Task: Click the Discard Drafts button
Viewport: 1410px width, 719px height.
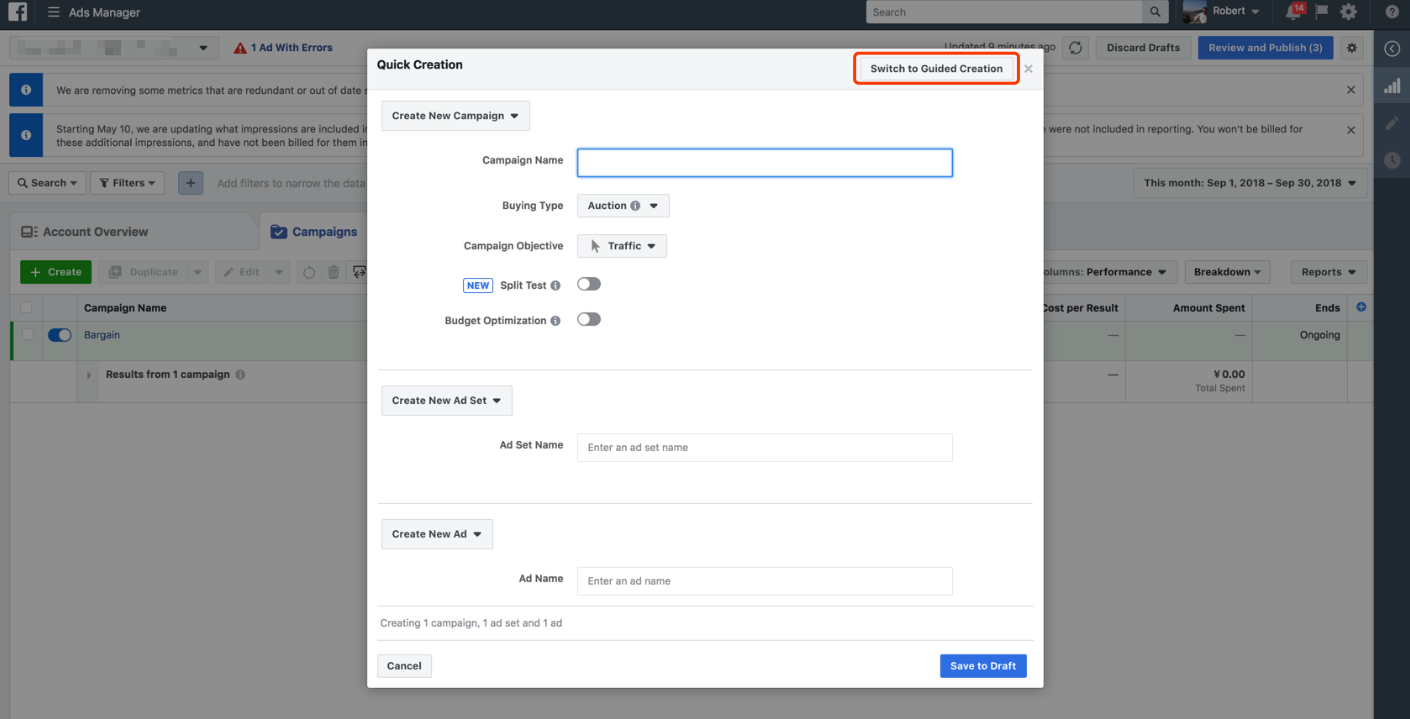Action: pos(1143,48)
